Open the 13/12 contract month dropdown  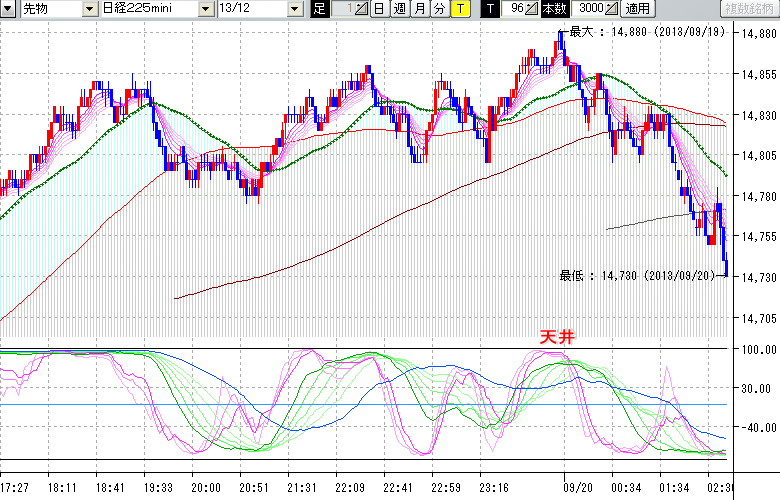click(x=294, y=9)
